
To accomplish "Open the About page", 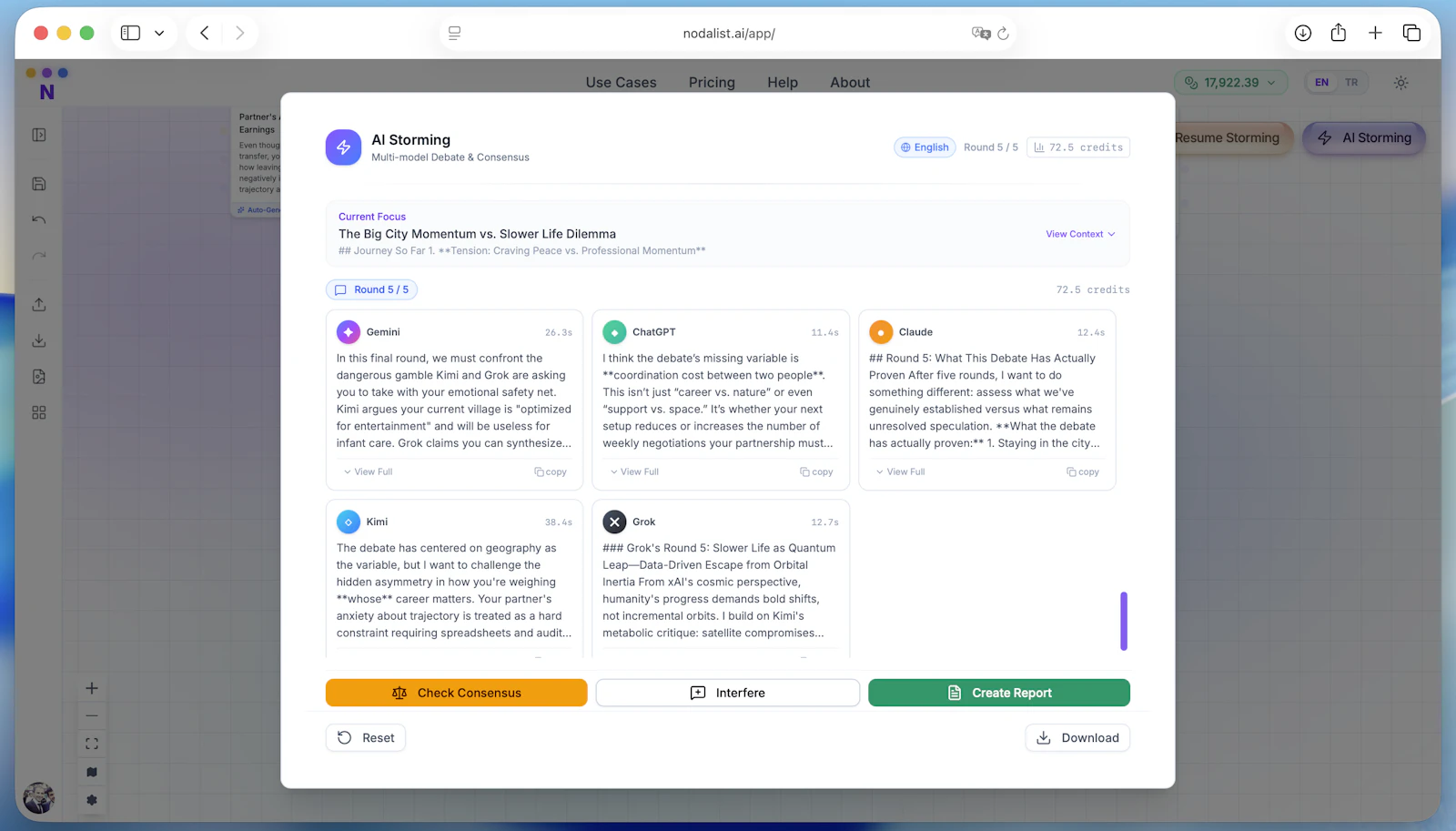I will [x=850, y=82].
